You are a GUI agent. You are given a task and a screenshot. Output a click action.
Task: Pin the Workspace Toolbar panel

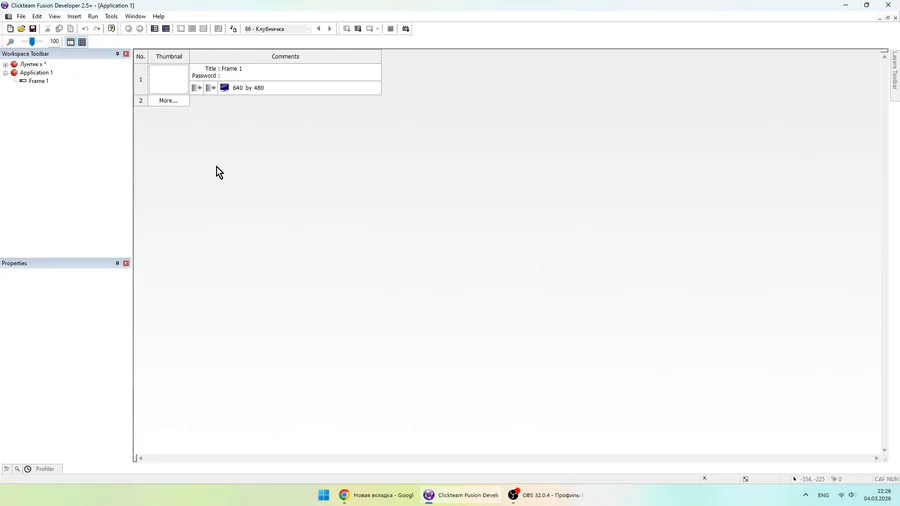(117, 54)
